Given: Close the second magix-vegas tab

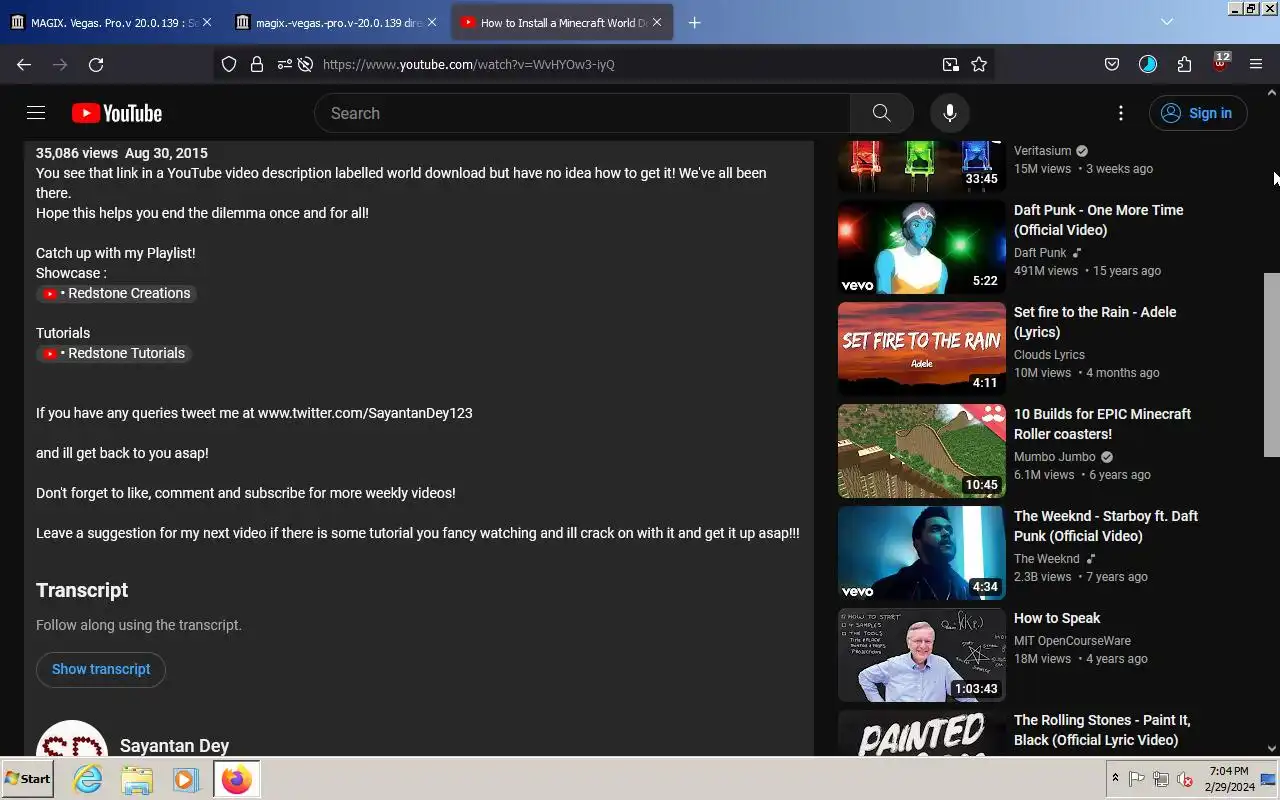Looking at the screenshot, I should point(432,22).
